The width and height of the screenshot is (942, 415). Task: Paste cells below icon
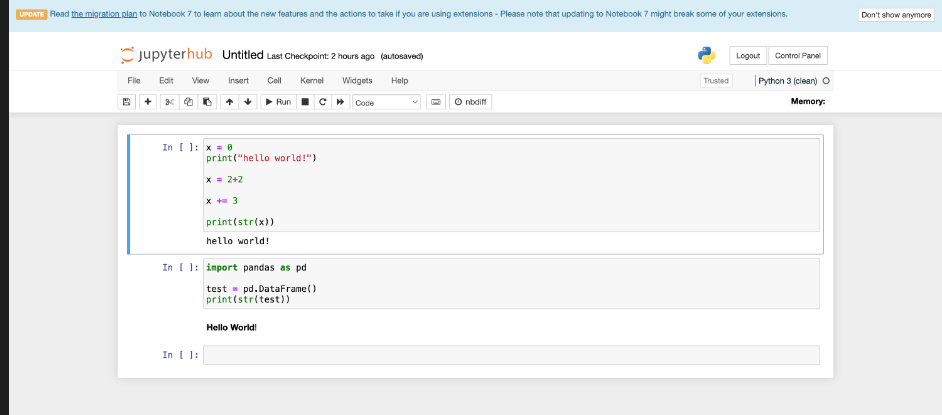point(207,102)
